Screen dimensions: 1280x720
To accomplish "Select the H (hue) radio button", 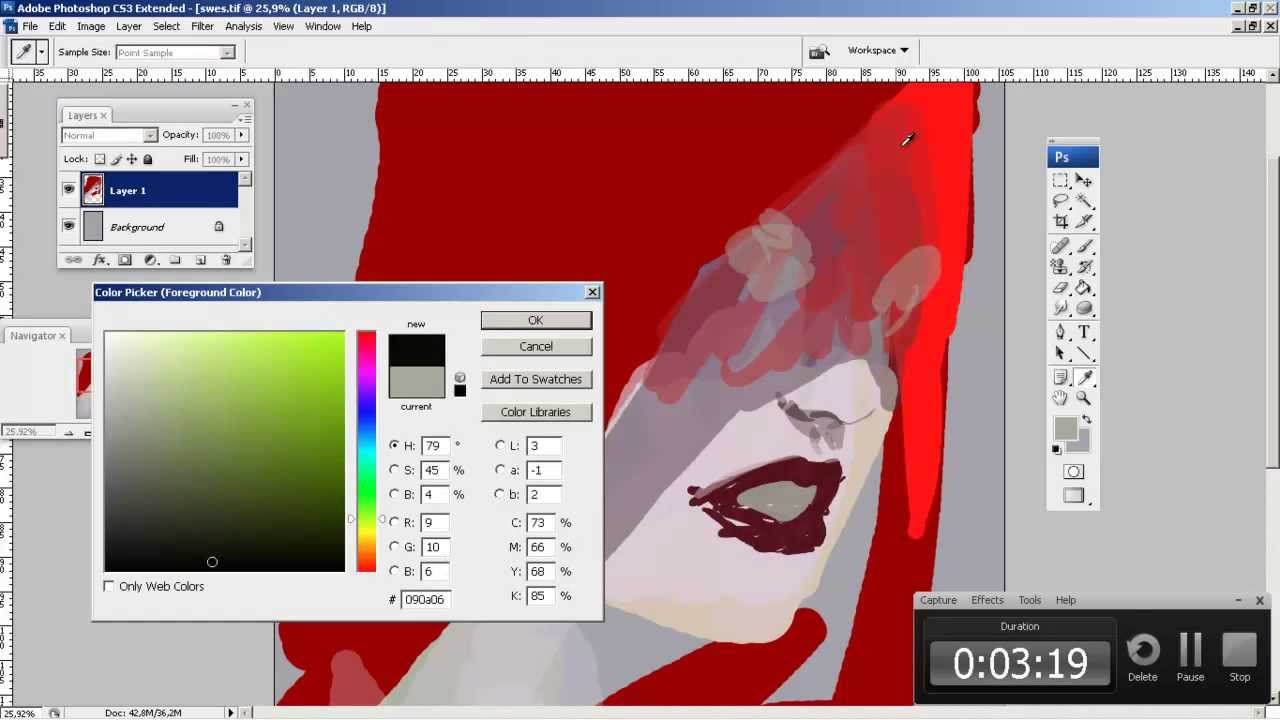I will tap(395, 446).
